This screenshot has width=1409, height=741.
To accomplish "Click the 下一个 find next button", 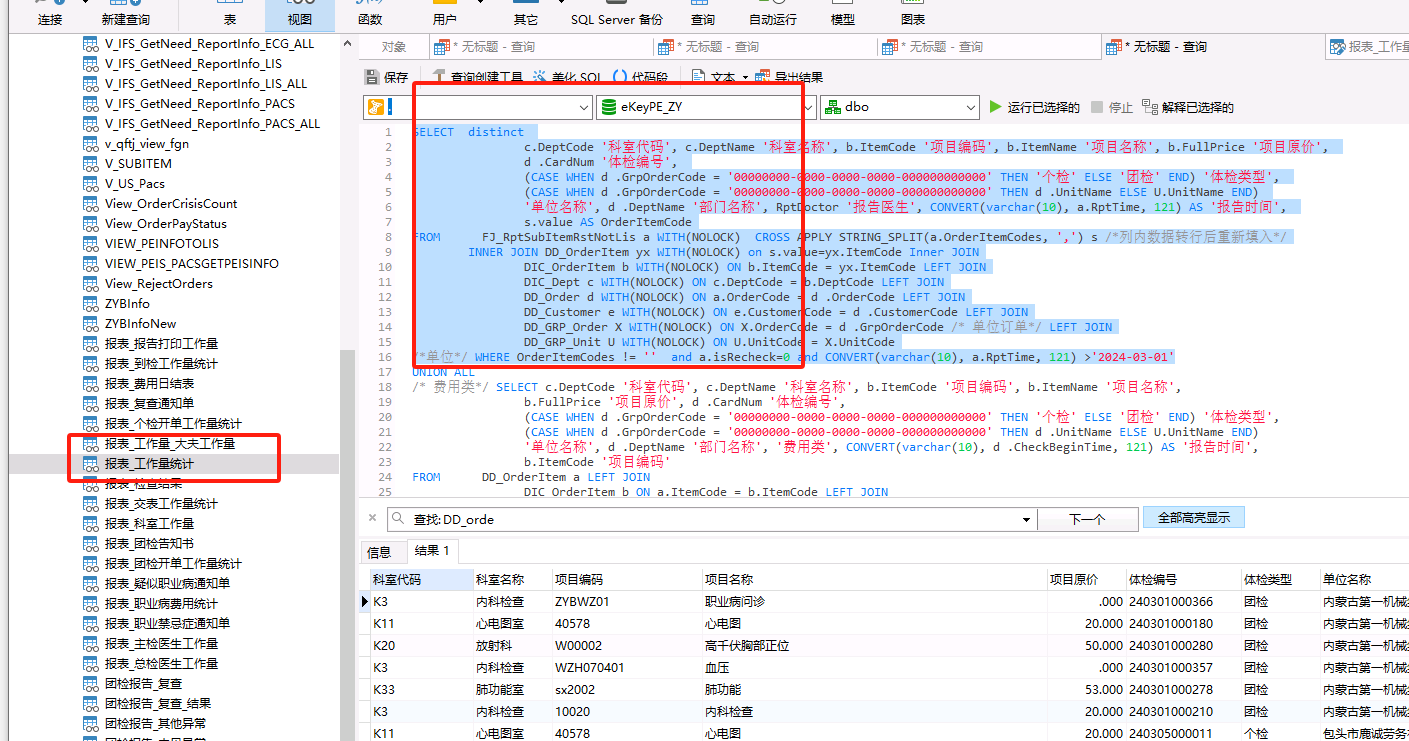I will [1087, 519].
